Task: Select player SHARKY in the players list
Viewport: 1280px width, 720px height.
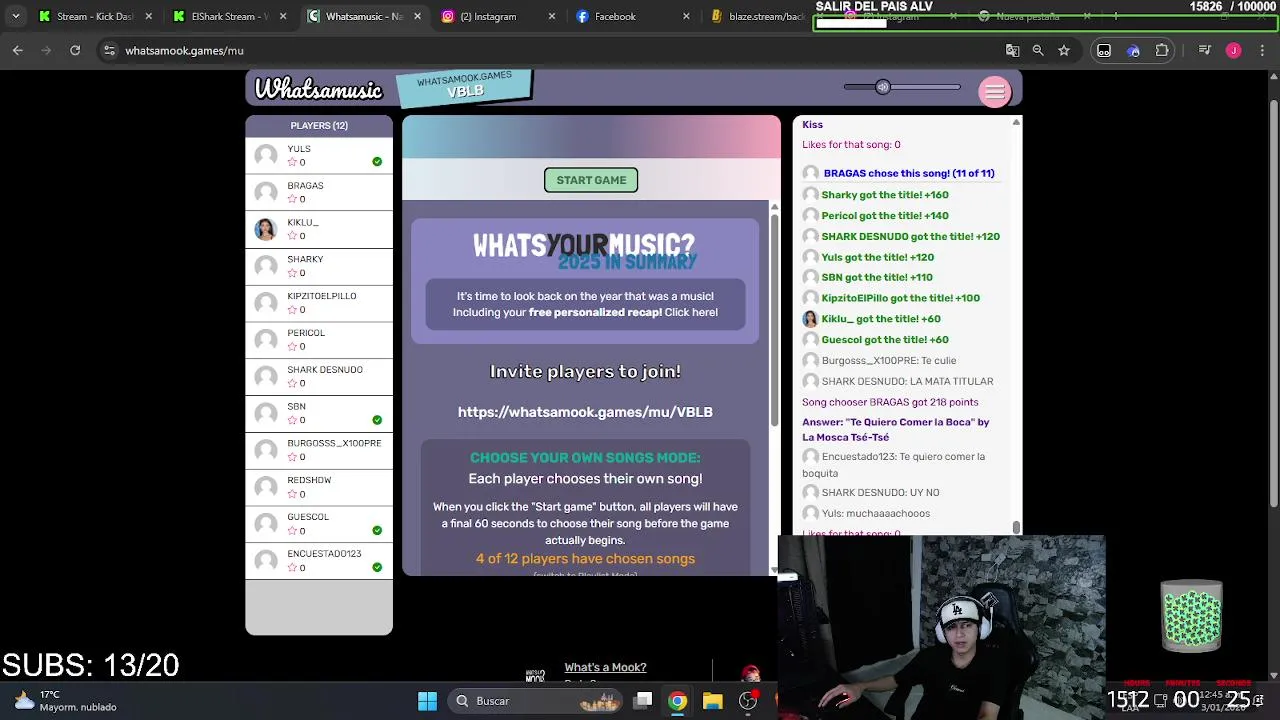Action: (319, 266)
